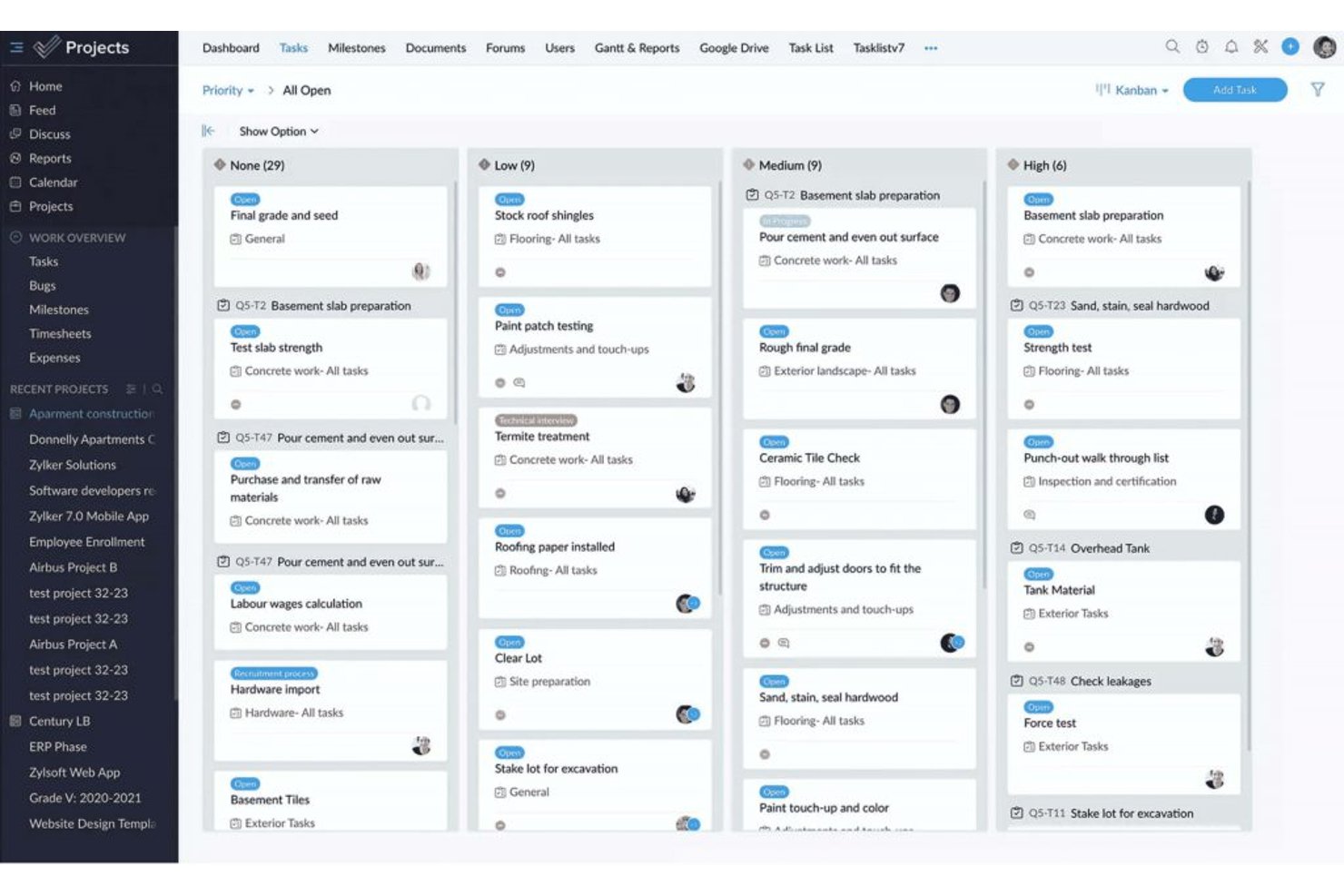Click the Discuss icon in the sidebar

click(15, 133)
